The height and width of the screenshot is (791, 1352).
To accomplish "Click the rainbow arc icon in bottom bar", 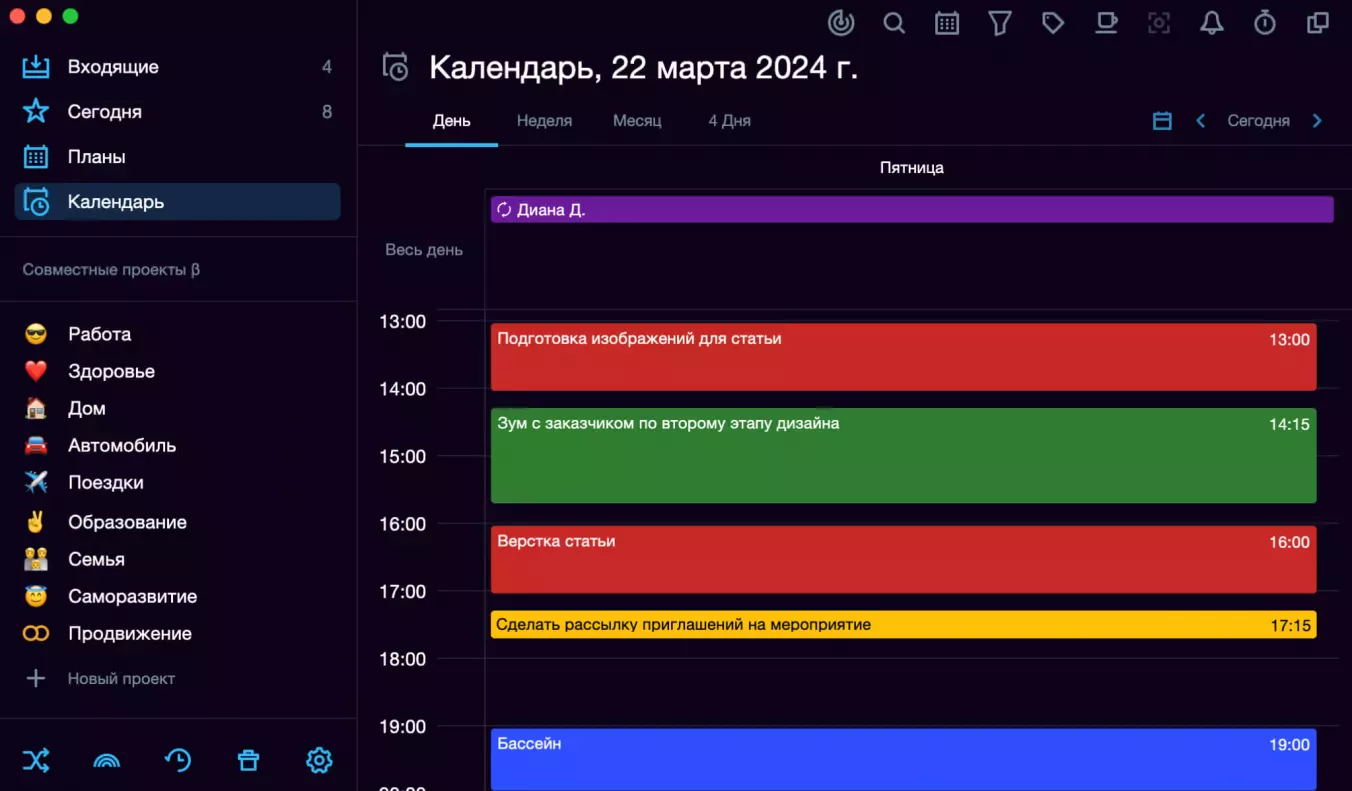I will [x=106, y=761].
